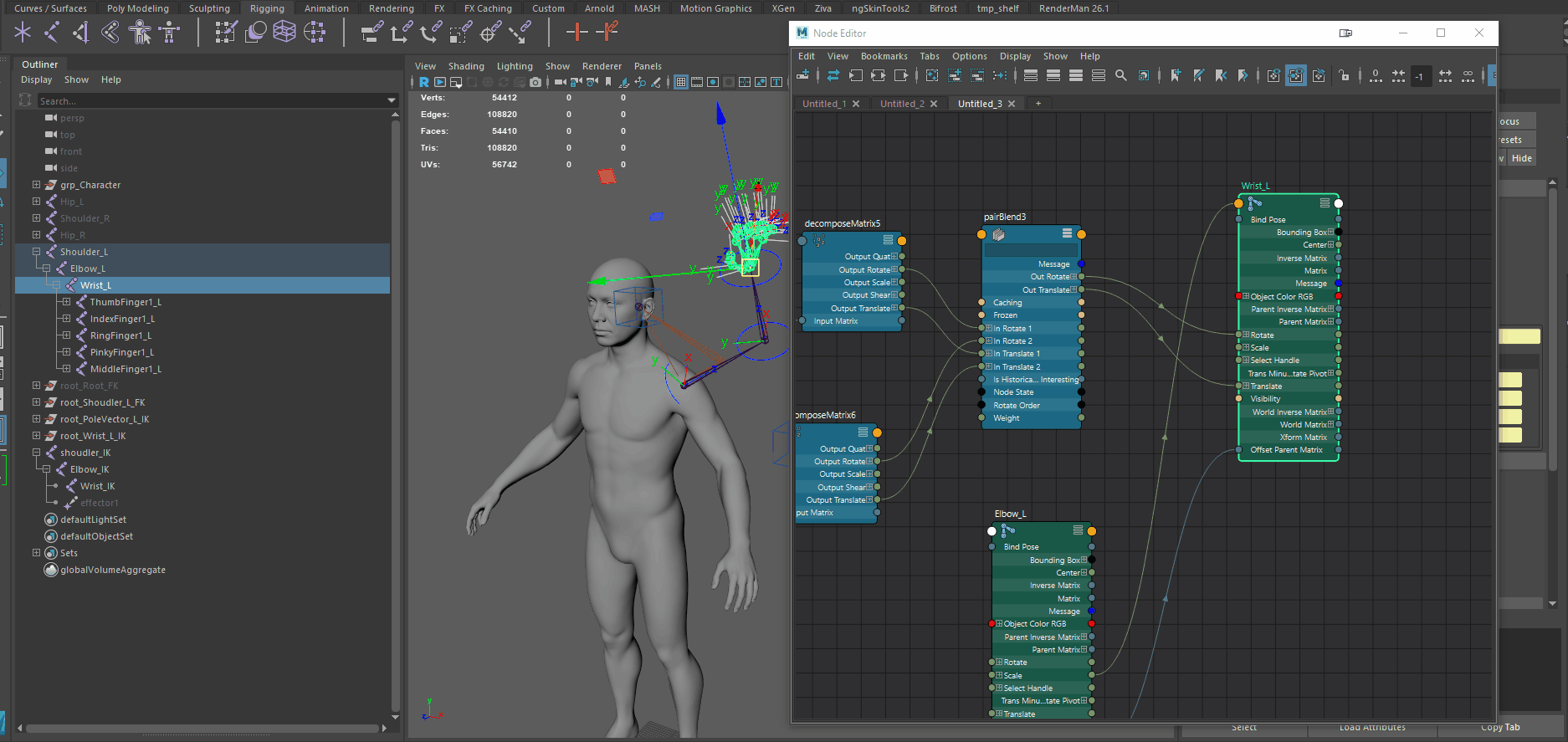Expand ThumbFinger1_L in the Outliner
Viewport: 1568px width, 742px height.
click(66, 302)
